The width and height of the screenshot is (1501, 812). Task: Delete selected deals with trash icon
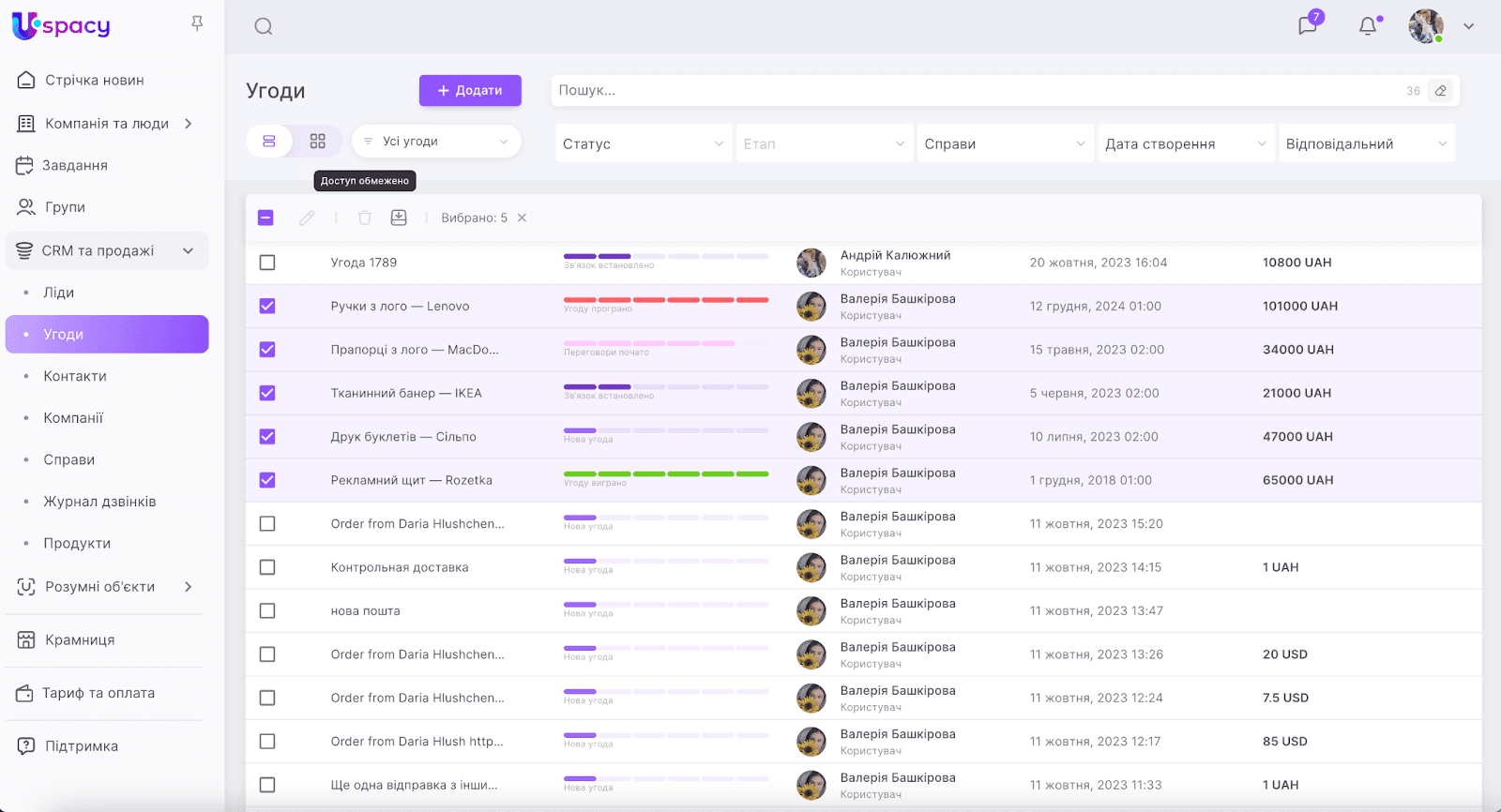pos(365,218)
